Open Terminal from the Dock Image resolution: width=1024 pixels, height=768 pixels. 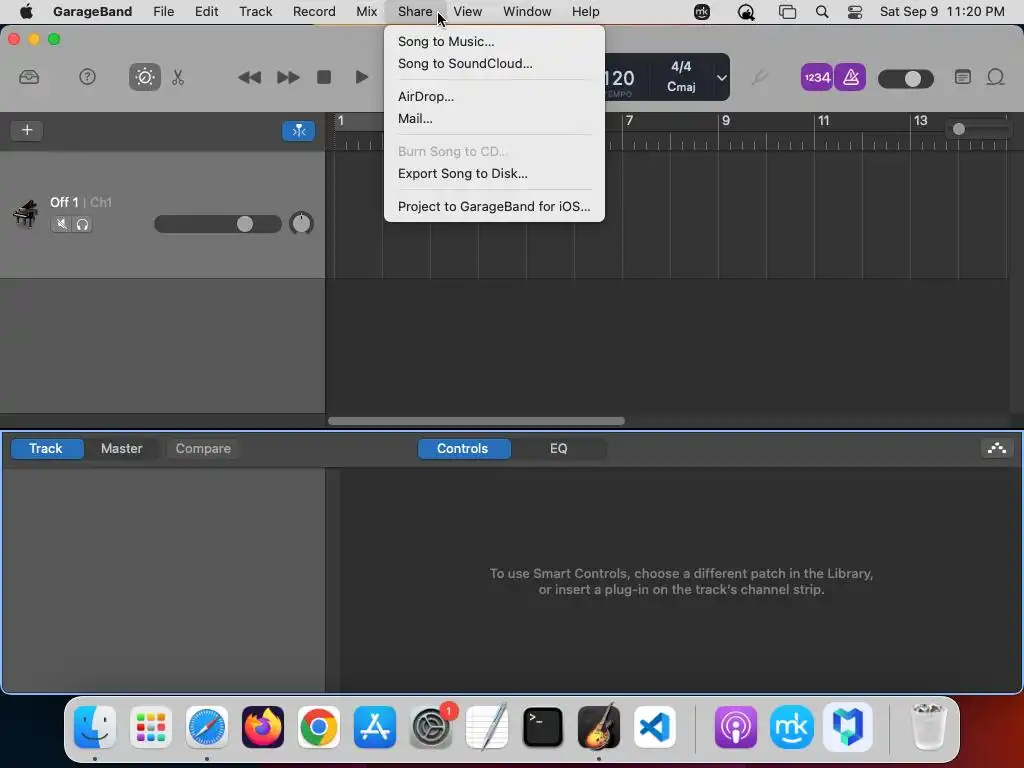(543, 727)
